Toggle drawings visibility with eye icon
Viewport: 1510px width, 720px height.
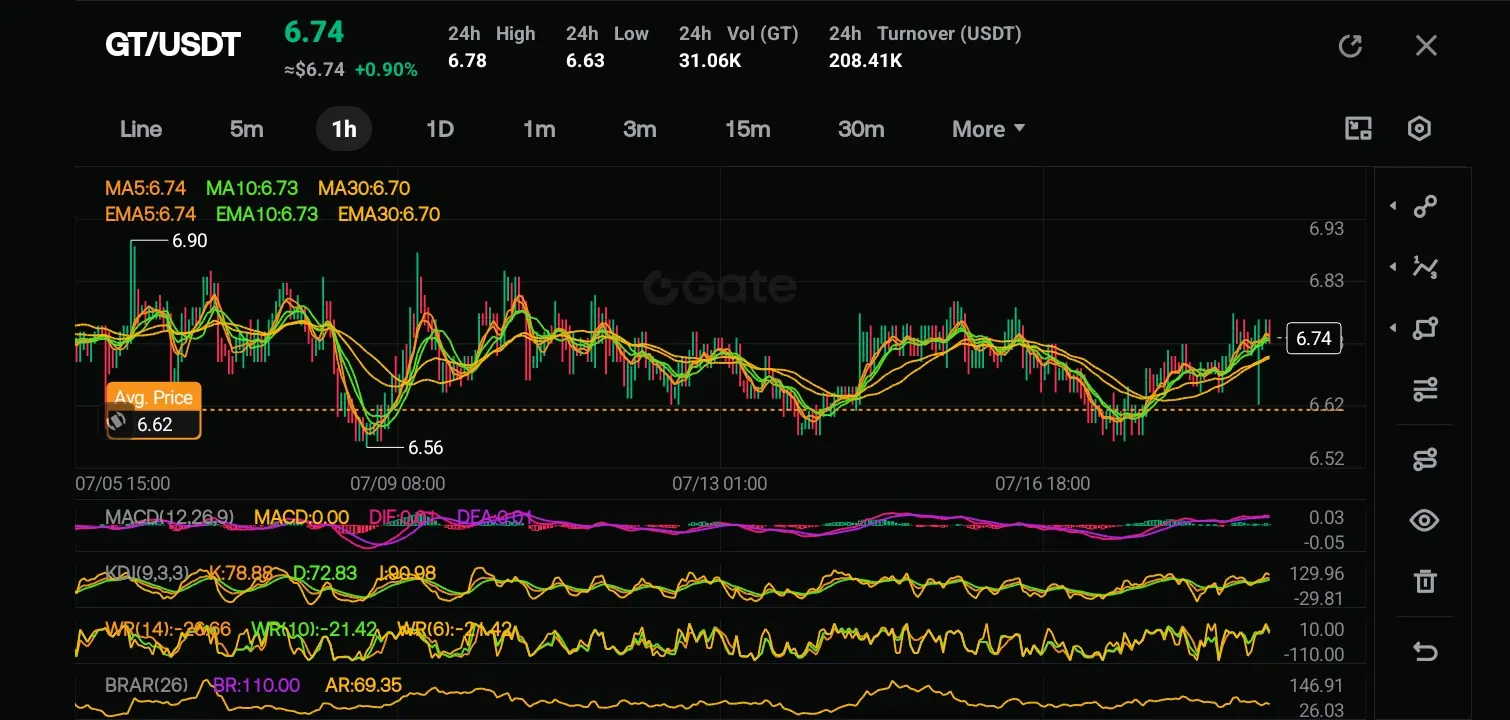tap(1424, 520)
